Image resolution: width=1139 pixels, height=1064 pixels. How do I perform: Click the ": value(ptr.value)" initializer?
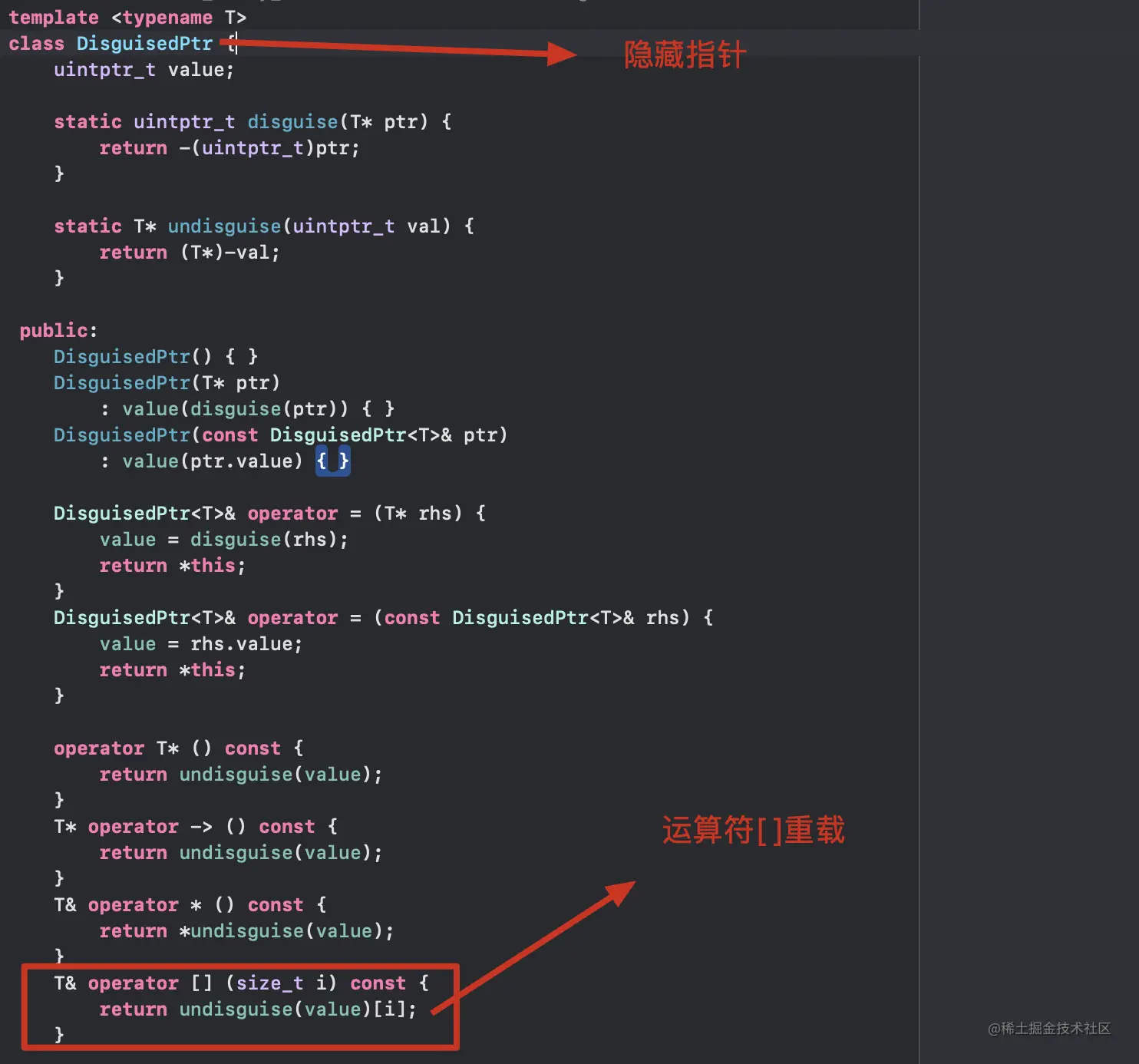(201, 461)
